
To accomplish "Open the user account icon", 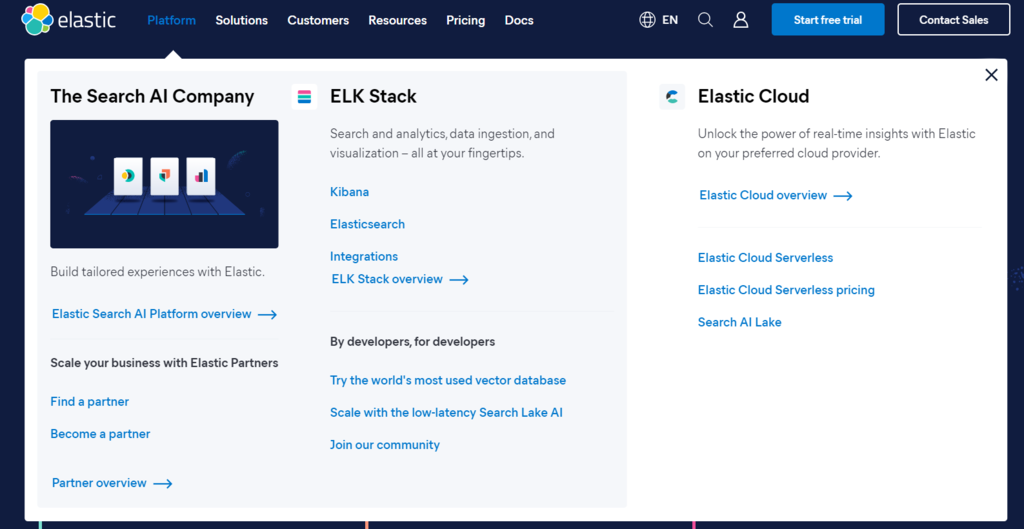I will point(741,20).
